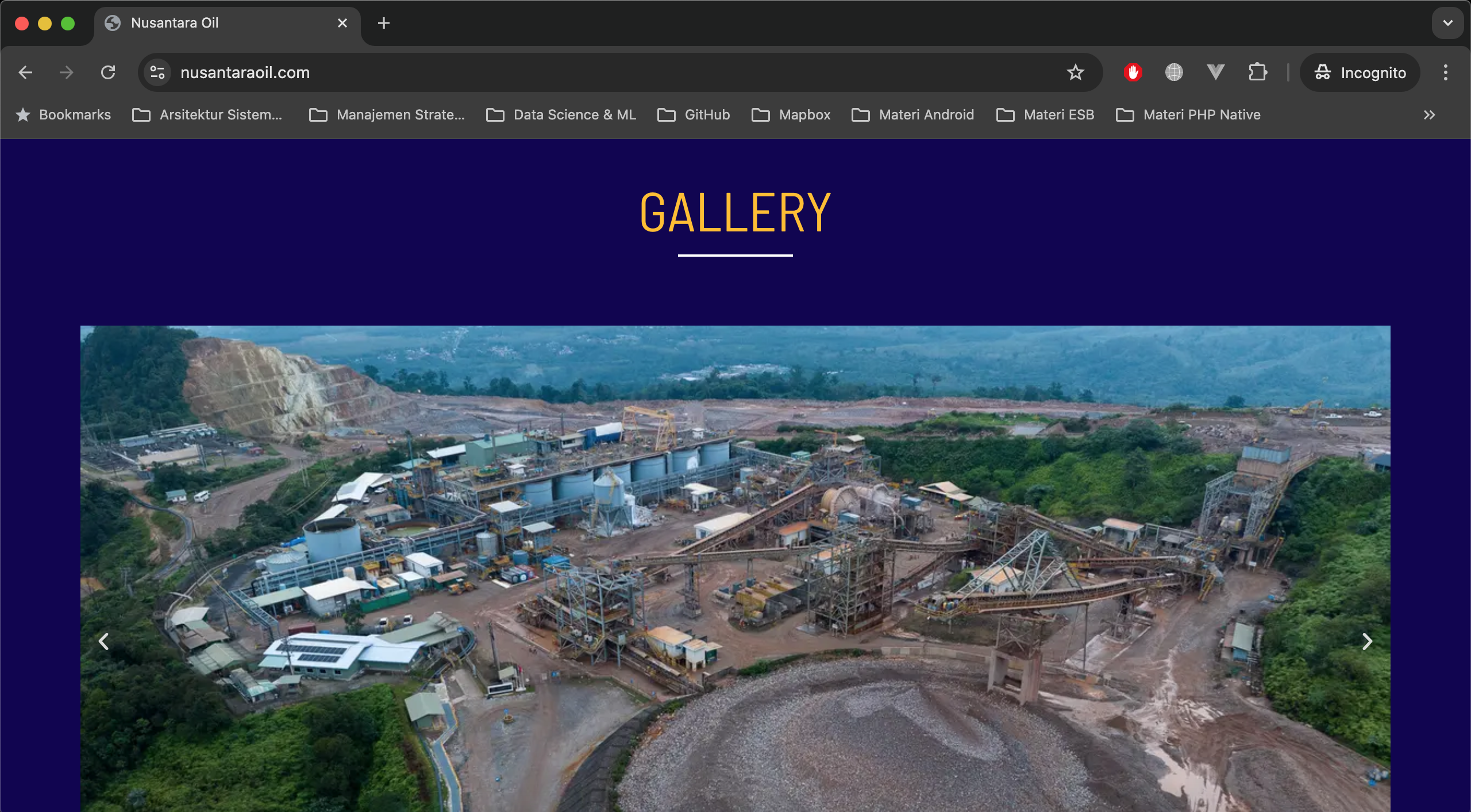Click the forward navigation arrow
This screenshot has height=812, width=1471.
point(67,72)
